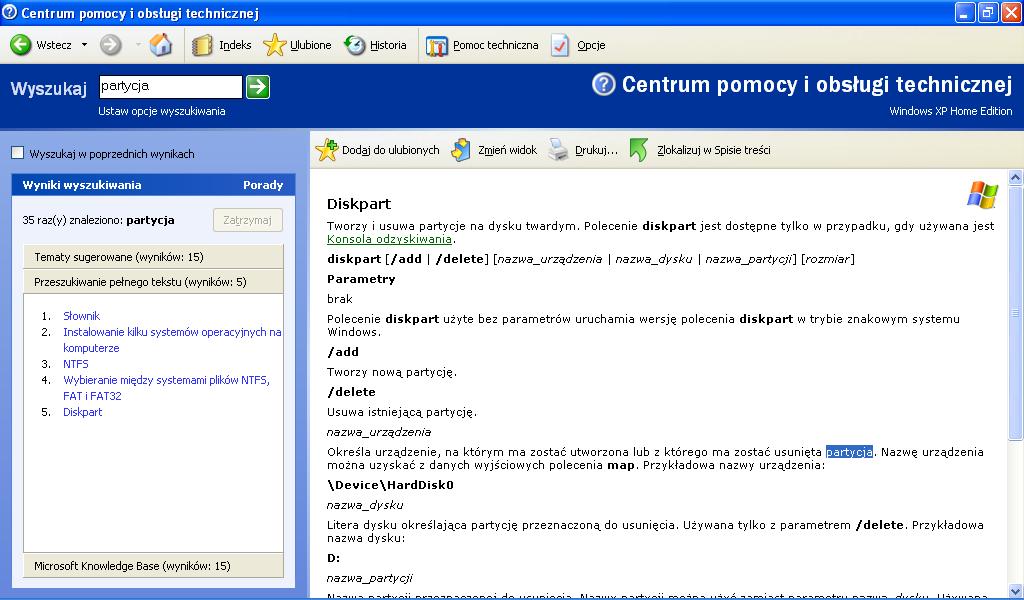This screenshot has width=1024, height=600.
Task: Open the NTFS search result
Action: 76,364
